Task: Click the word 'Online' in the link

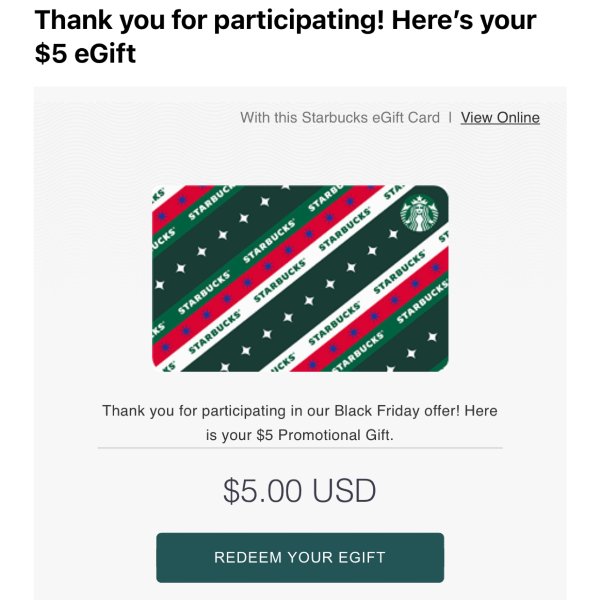Action: tap(518, 117)
